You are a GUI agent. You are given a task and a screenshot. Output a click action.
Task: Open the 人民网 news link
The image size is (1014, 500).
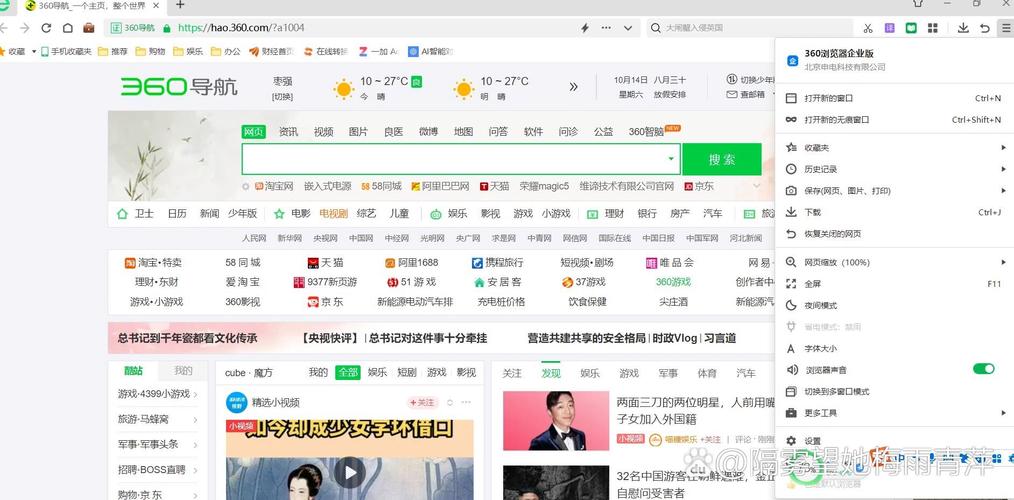pos(254,238)
